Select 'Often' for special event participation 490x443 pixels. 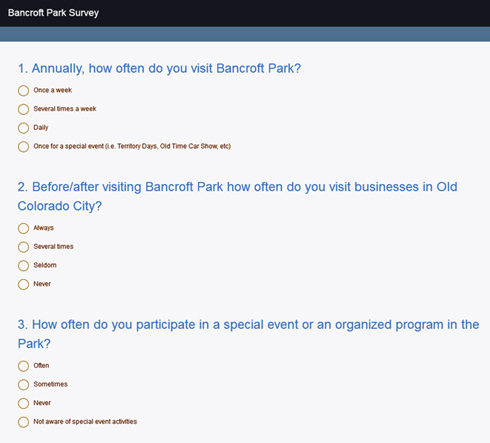(x=23, y=366)
